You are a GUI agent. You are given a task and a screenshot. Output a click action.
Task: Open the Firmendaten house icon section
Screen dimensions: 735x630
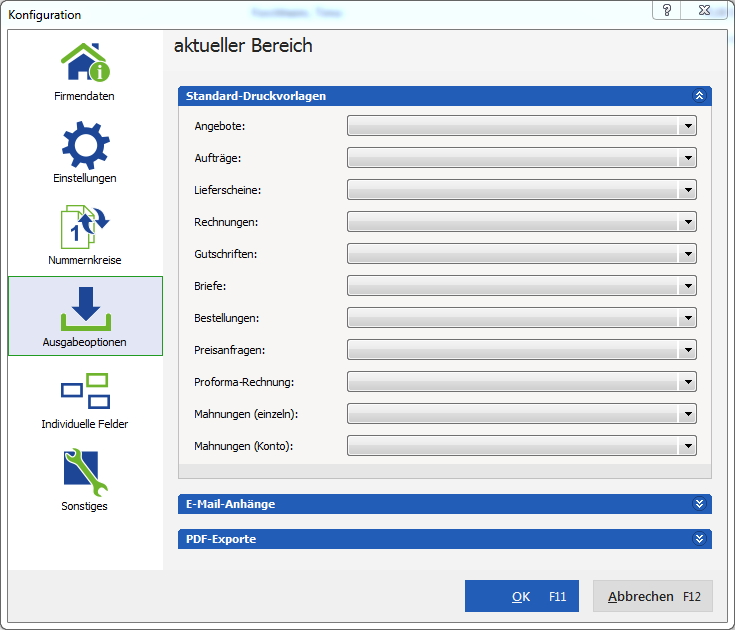85,62
